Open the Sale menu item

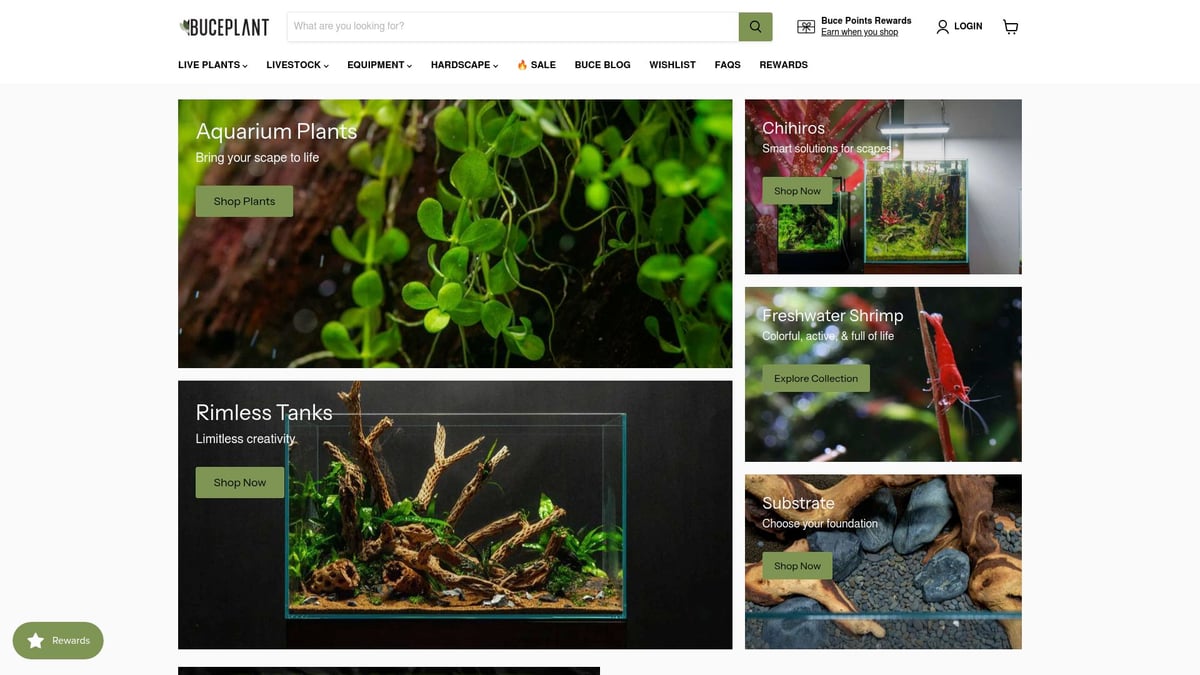click(x=536, y=65)
